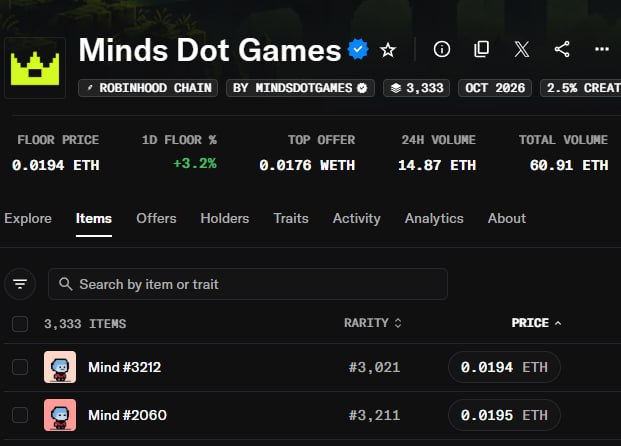Click the Minds Dot Games crown logo
Image resolution: width=621 pixels, height=446 pixels.
pyautogui.click(x=35, y=68)
